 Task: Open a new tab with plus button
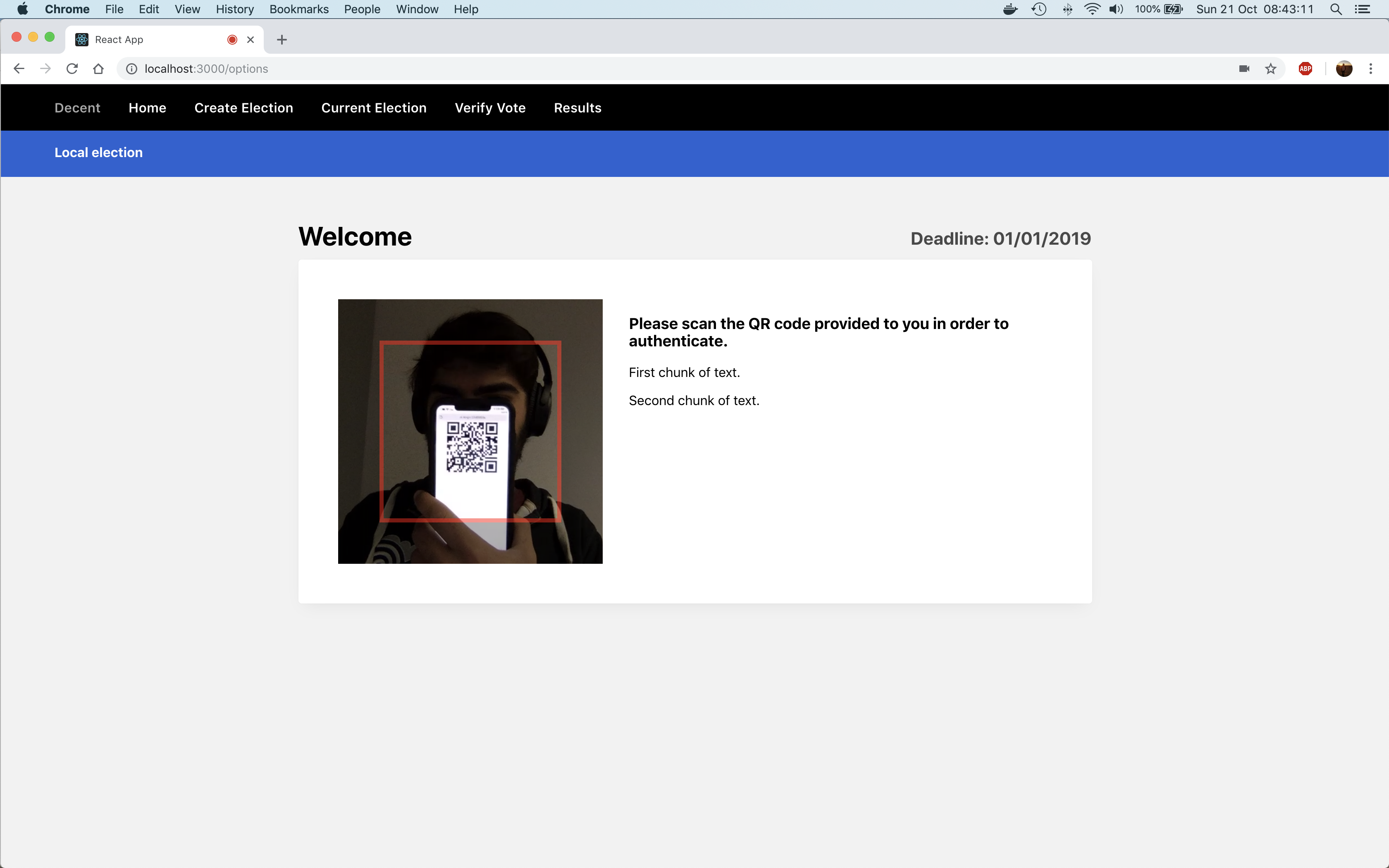tap(281, 40)
